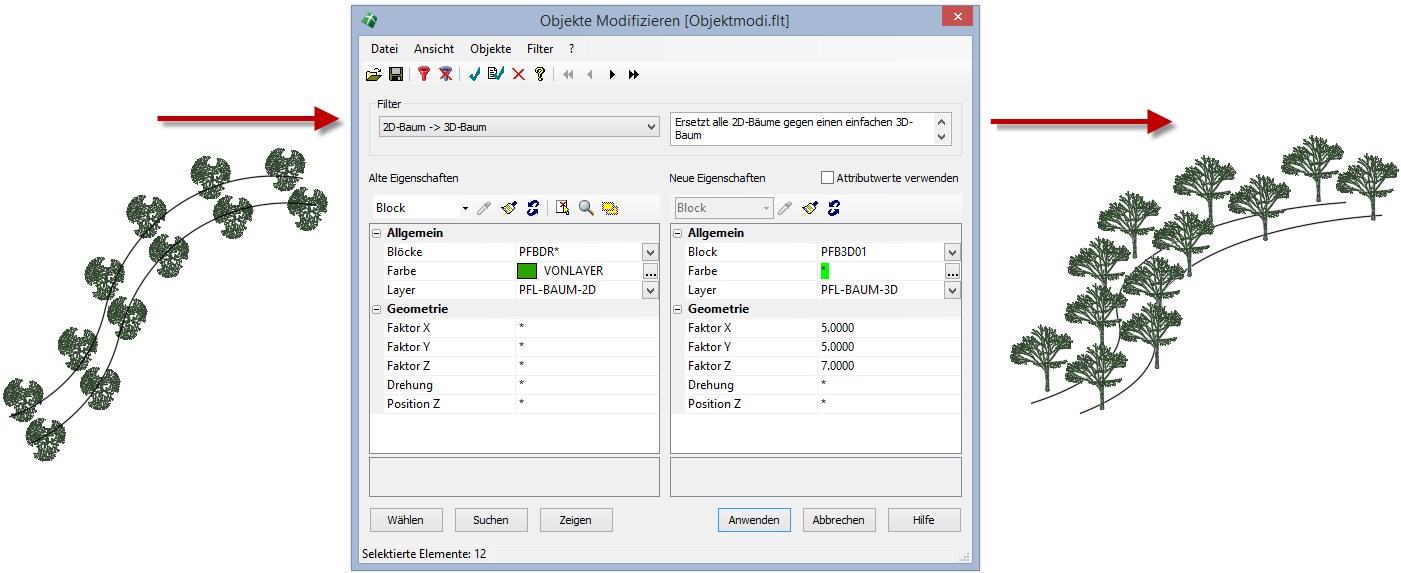Viewport: 1401px width, 573px height.
Task: Click the crossed-out funnel remove filter icon
Action: pyautogui.click(x=446, y=74)
